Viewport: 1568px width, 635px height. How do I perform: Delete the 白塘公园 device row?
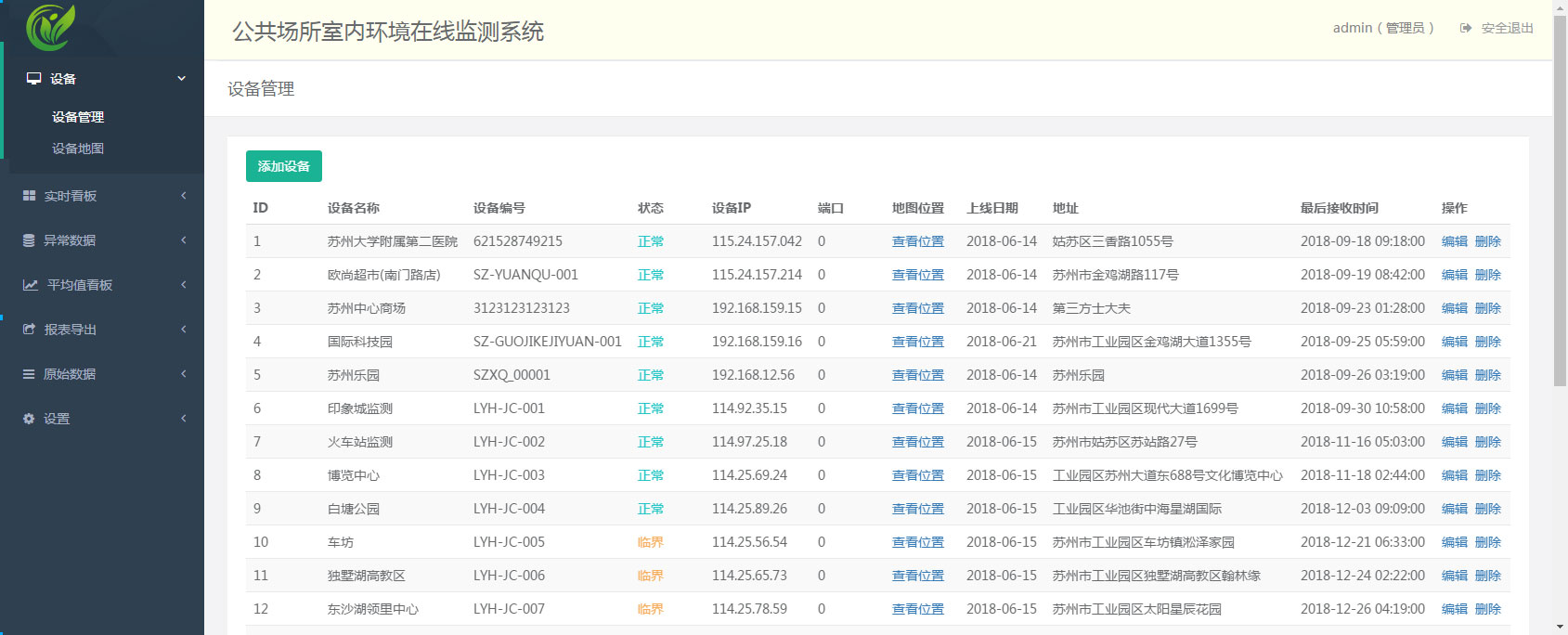click(1488, 509)
